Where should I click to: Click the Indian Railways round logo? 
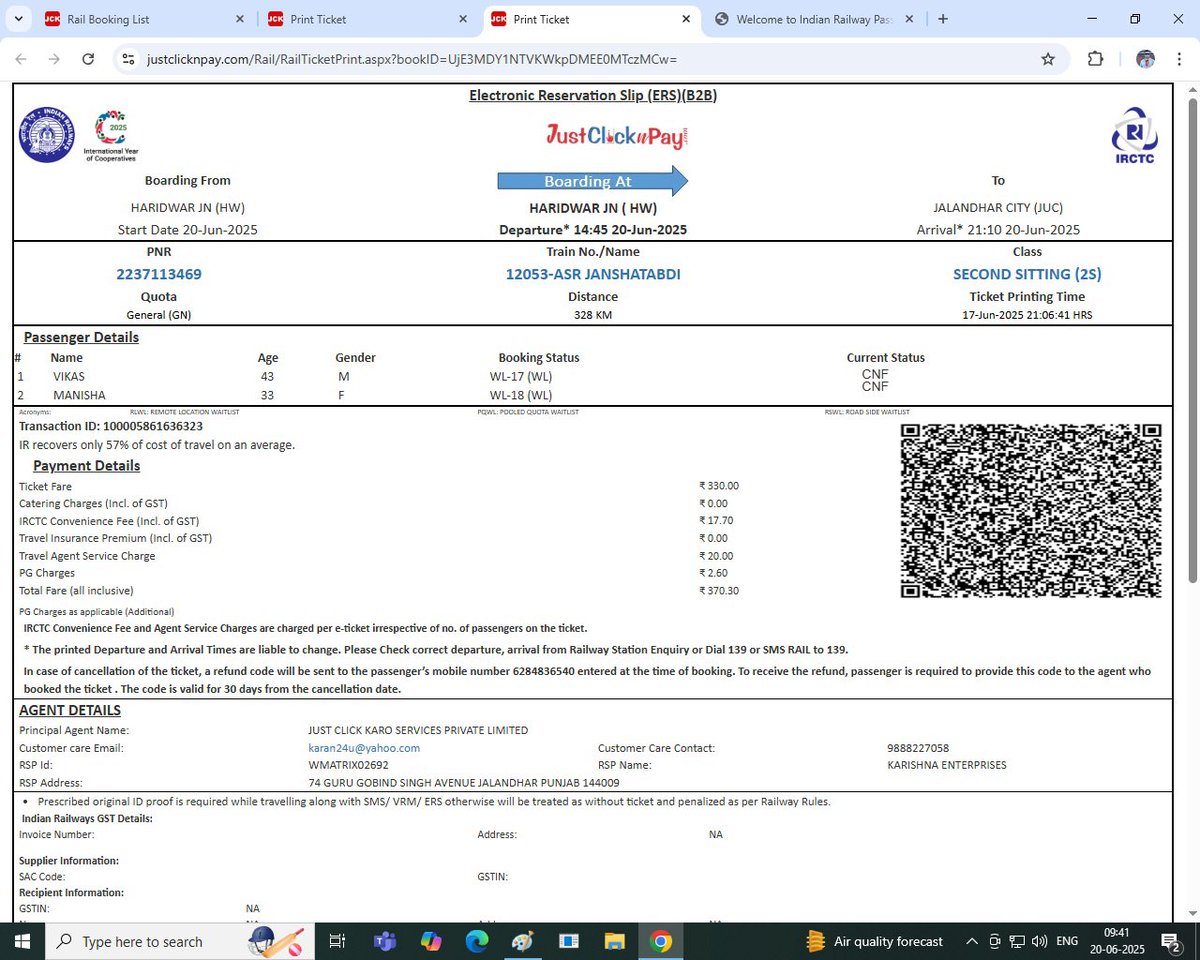pos(46,134)
